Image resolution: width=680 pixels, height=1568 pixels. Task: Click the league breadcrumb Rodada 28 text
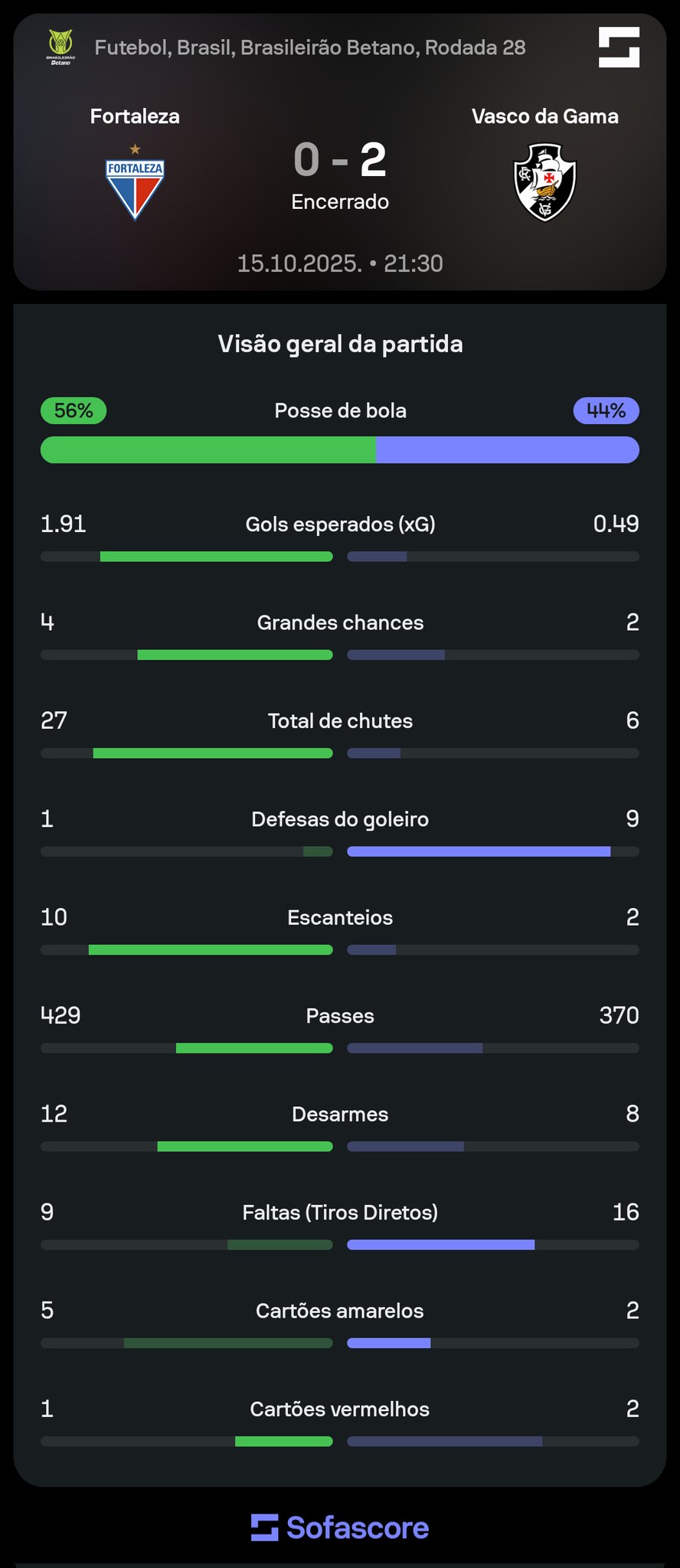[475, 47]
